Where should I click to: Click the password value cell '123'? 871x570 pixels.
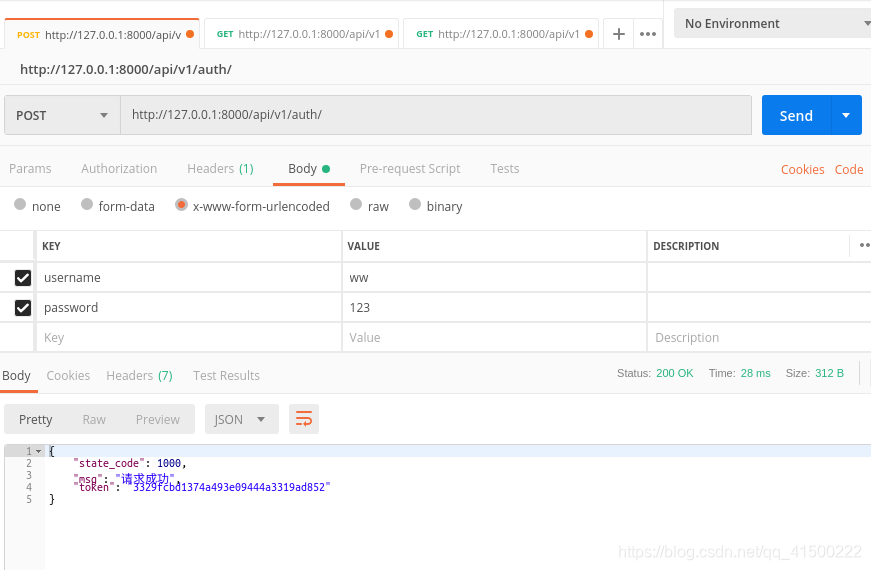(494, 308)
